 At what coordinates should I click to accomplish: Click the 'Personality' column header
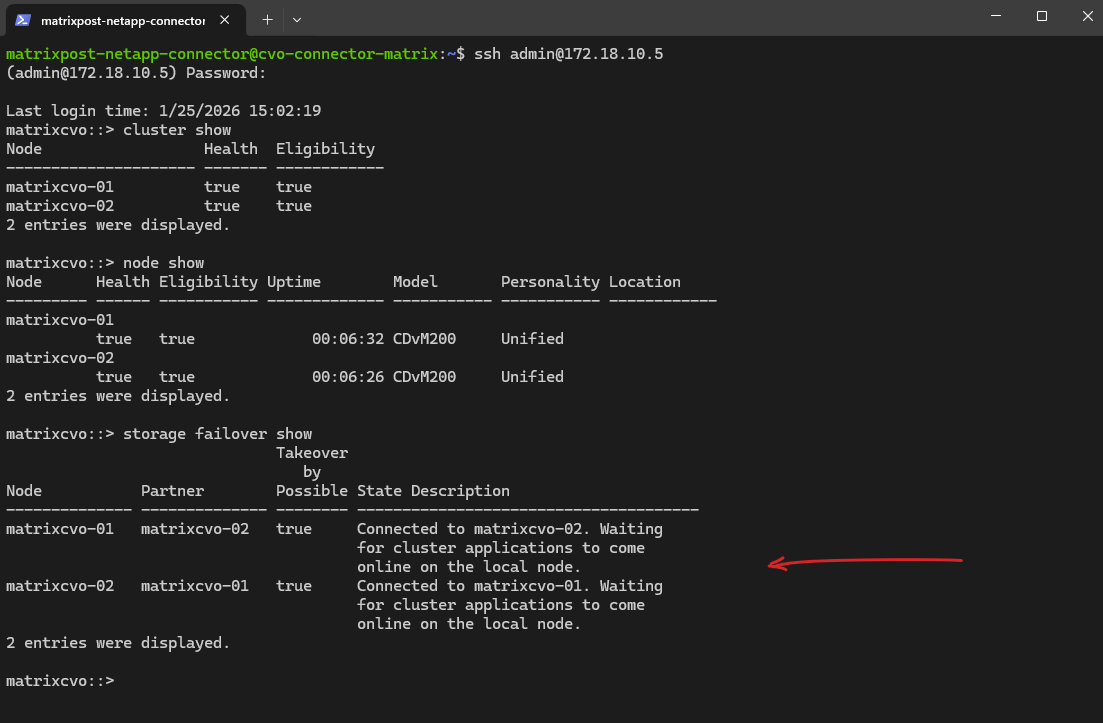click(x=550, y=282)
